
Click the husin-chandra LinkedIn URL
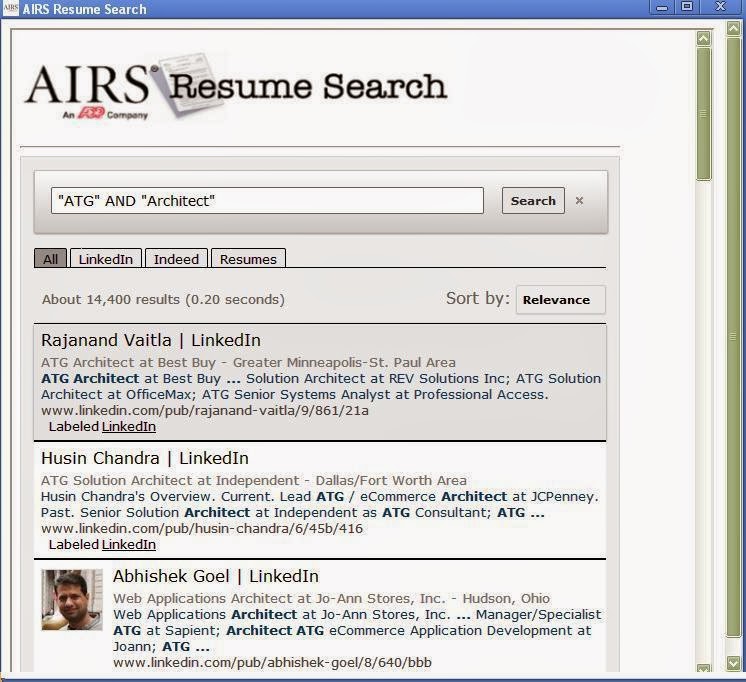click(202, 529)
